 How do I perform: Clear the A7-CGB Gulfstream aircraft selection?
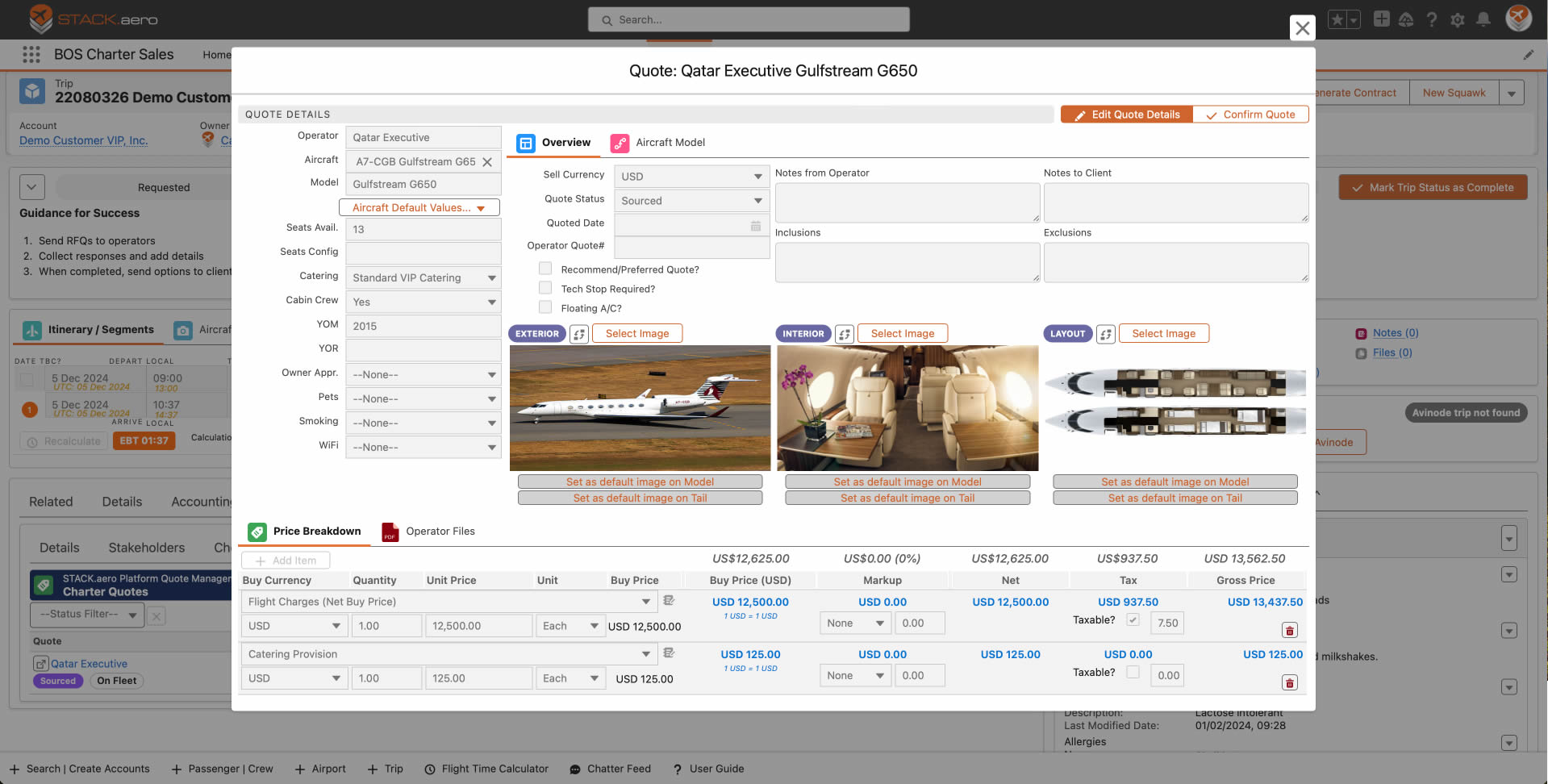tap(487, 162)
